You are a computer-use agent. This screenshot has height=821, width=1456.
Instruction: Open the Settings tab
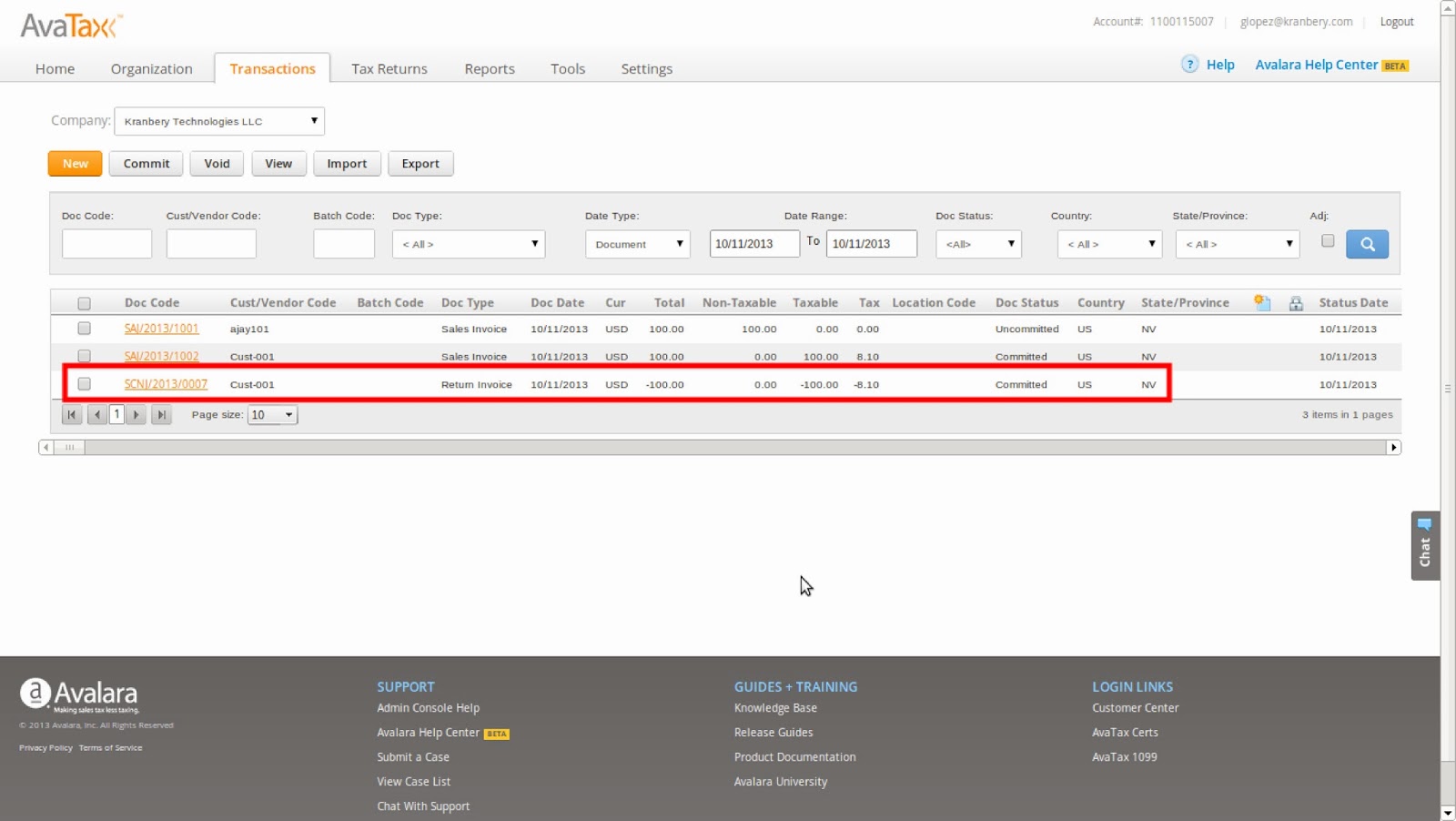coord(647,68)
